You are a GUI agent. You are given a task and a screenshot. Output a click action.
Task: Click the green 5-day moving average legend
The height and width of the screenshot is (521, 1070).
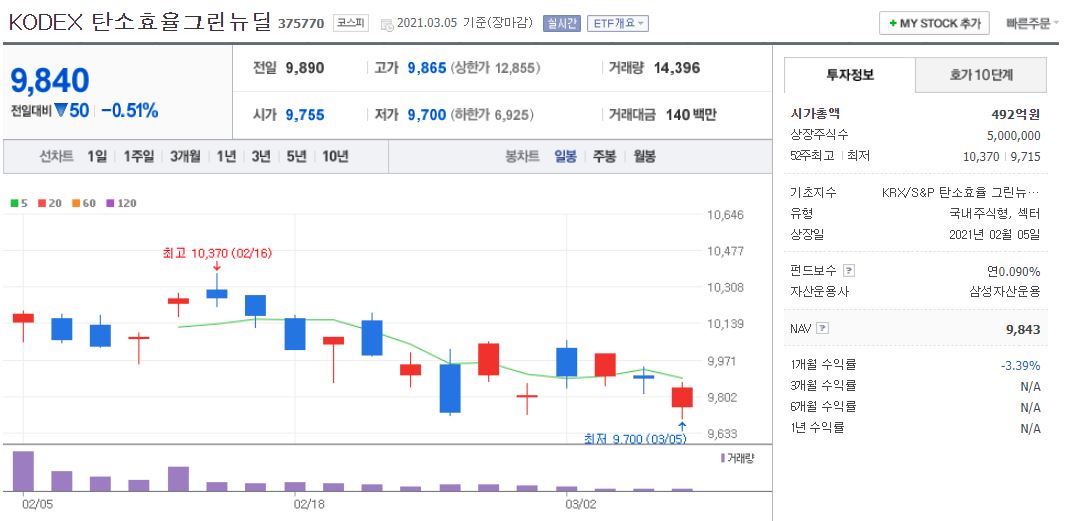19,203
